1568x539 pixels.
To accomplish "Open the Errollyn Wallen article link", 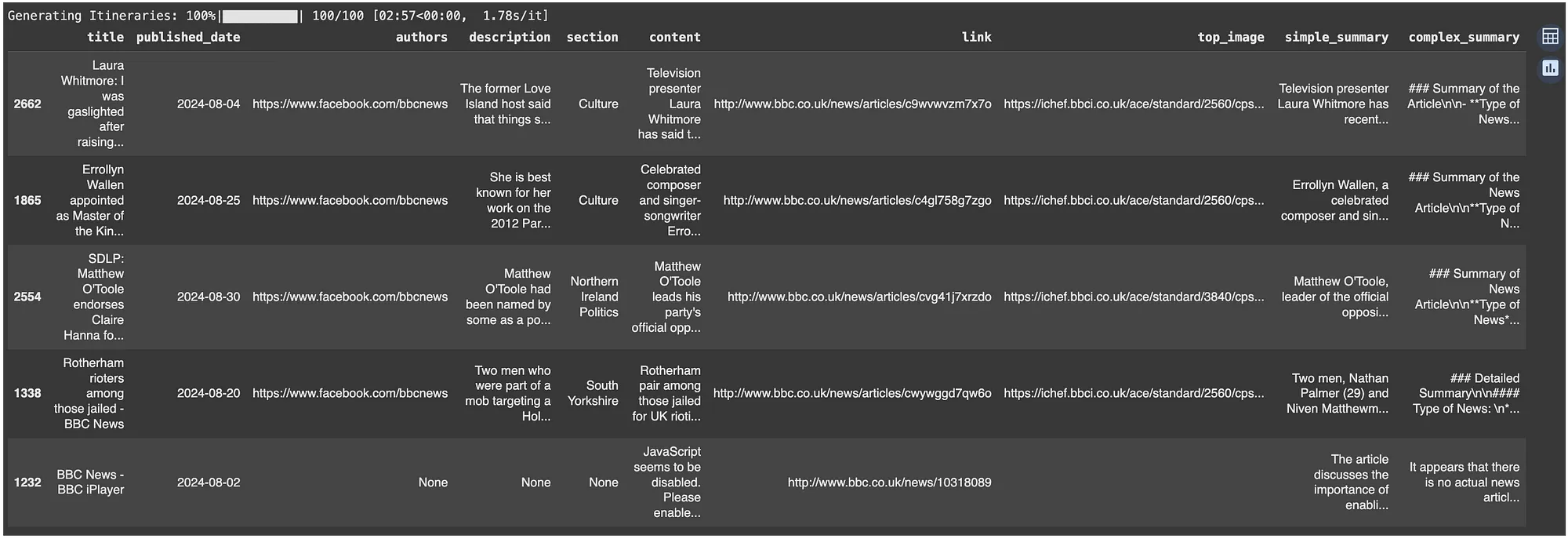I will coord(857,200).
